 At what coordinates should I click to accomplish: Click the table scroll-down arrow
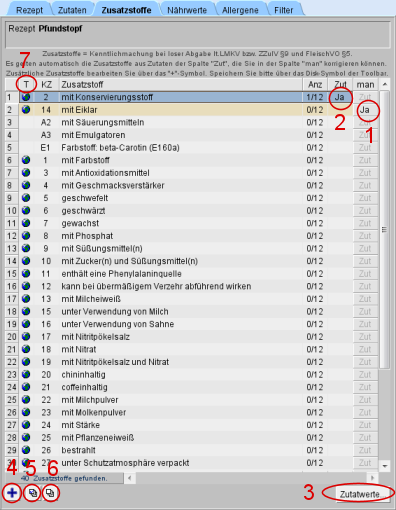pyautogui.click(x=385, y=466)
